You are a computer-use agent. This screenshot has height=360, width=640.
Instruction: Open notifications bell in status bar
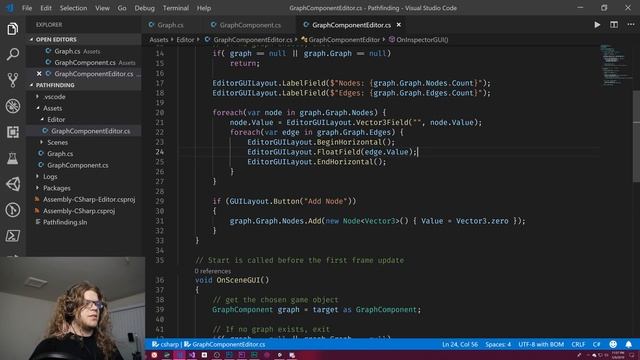pos(629,344)
